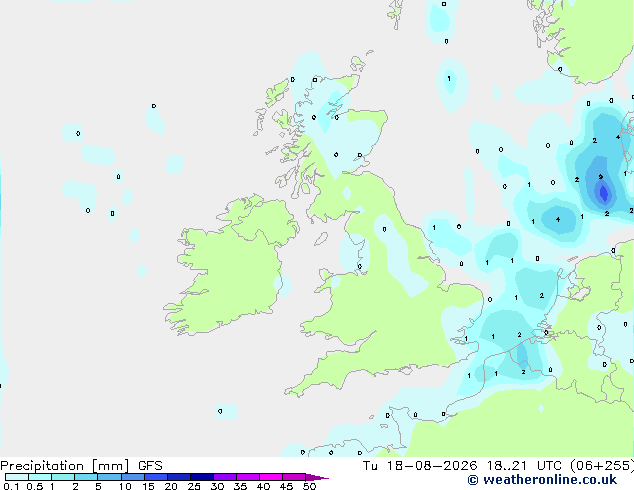Image resolution: width=634 pixels, height=490 pixels.
Task: Click the 'Precipitation' title word
Action: (x=42, y=466)
